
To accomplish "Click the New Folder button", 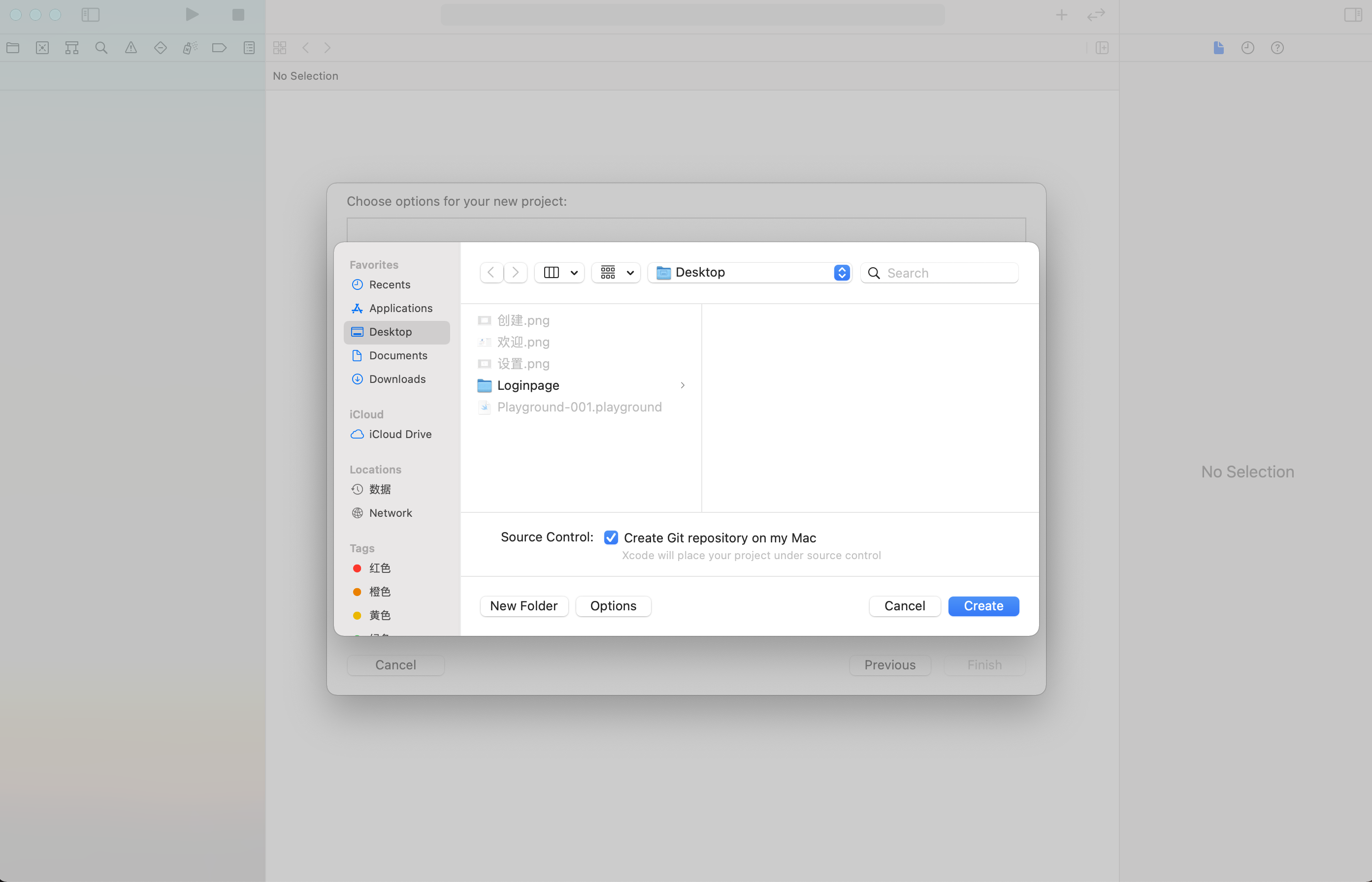I will click(x=523, y=606).
